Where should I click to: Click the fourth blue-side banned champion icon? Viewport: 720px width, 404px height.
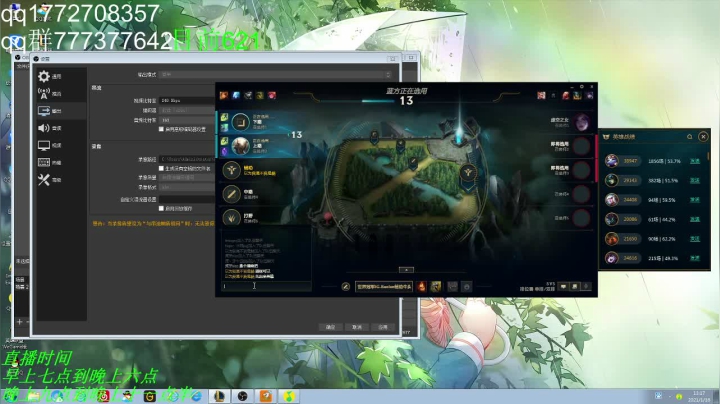(x=260, y=95)
